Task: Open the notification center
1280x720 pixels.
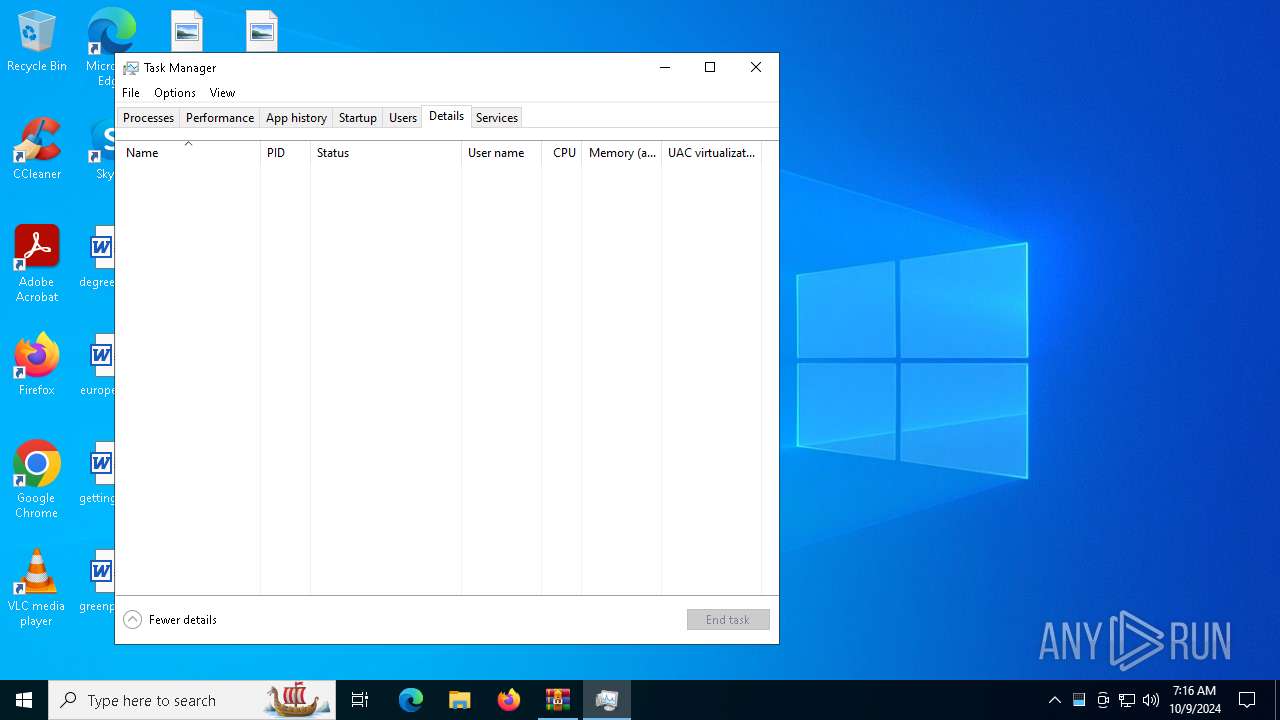Action: (1247, 700)
